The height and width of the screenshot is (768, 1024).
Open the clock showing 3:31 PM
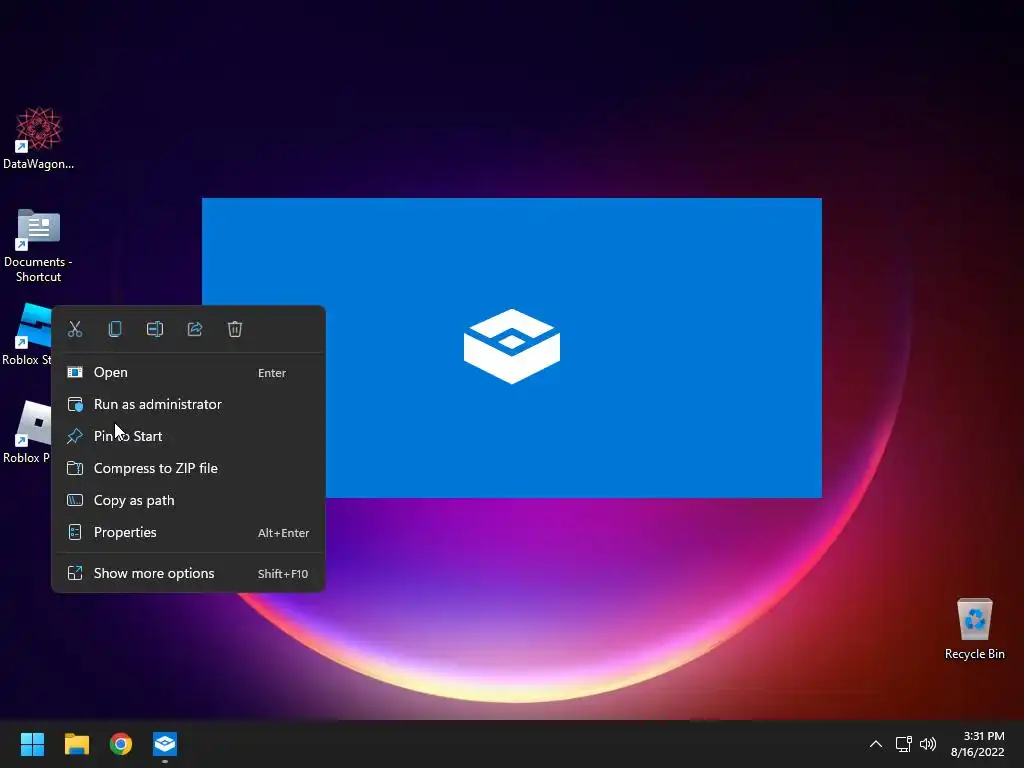pyautogui.click(x=978, y=744)
